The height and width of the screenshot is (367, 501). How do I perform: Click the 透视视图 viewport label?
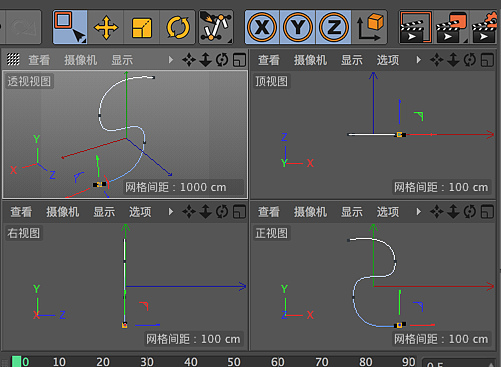(x=29, y=81)
